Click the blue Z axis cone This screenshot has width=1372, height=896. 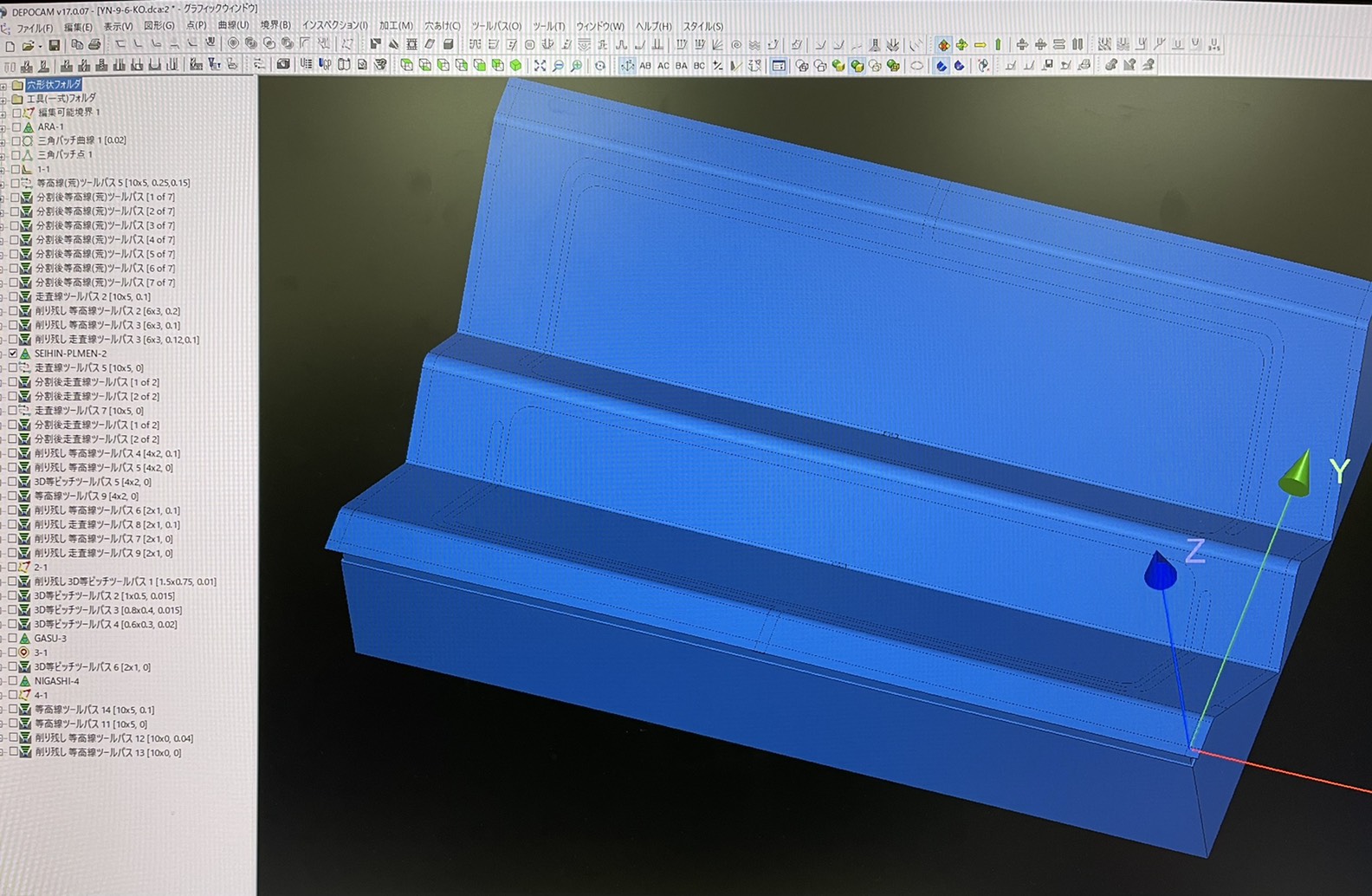(1160, 571)
